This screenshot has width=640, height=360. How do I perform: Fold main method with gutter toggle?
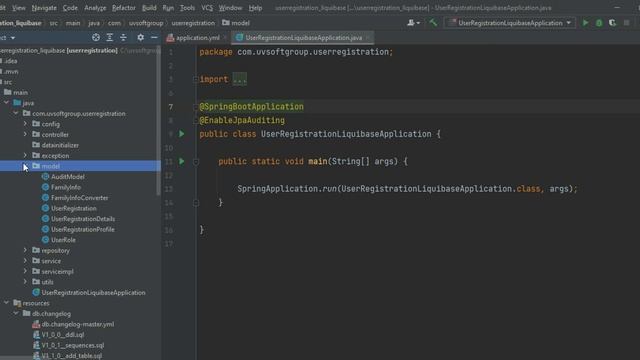coord(196,162)
